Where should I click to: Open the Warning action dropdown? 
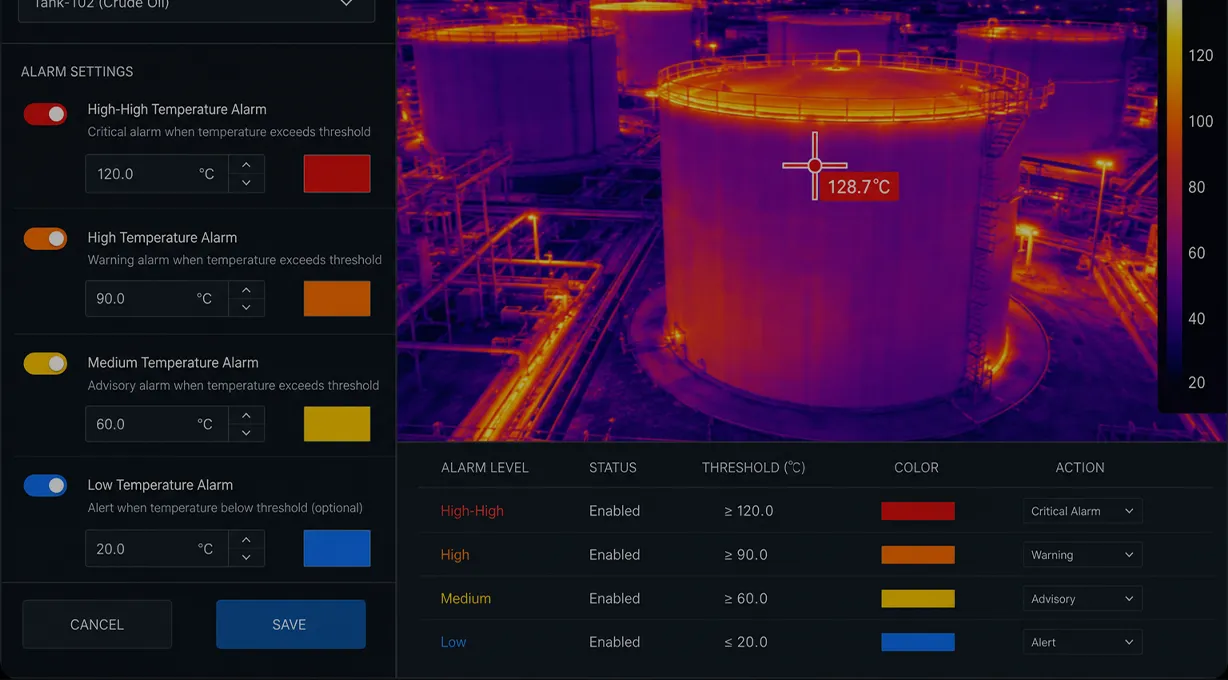pyautogui.click(x=1082, y=555)
